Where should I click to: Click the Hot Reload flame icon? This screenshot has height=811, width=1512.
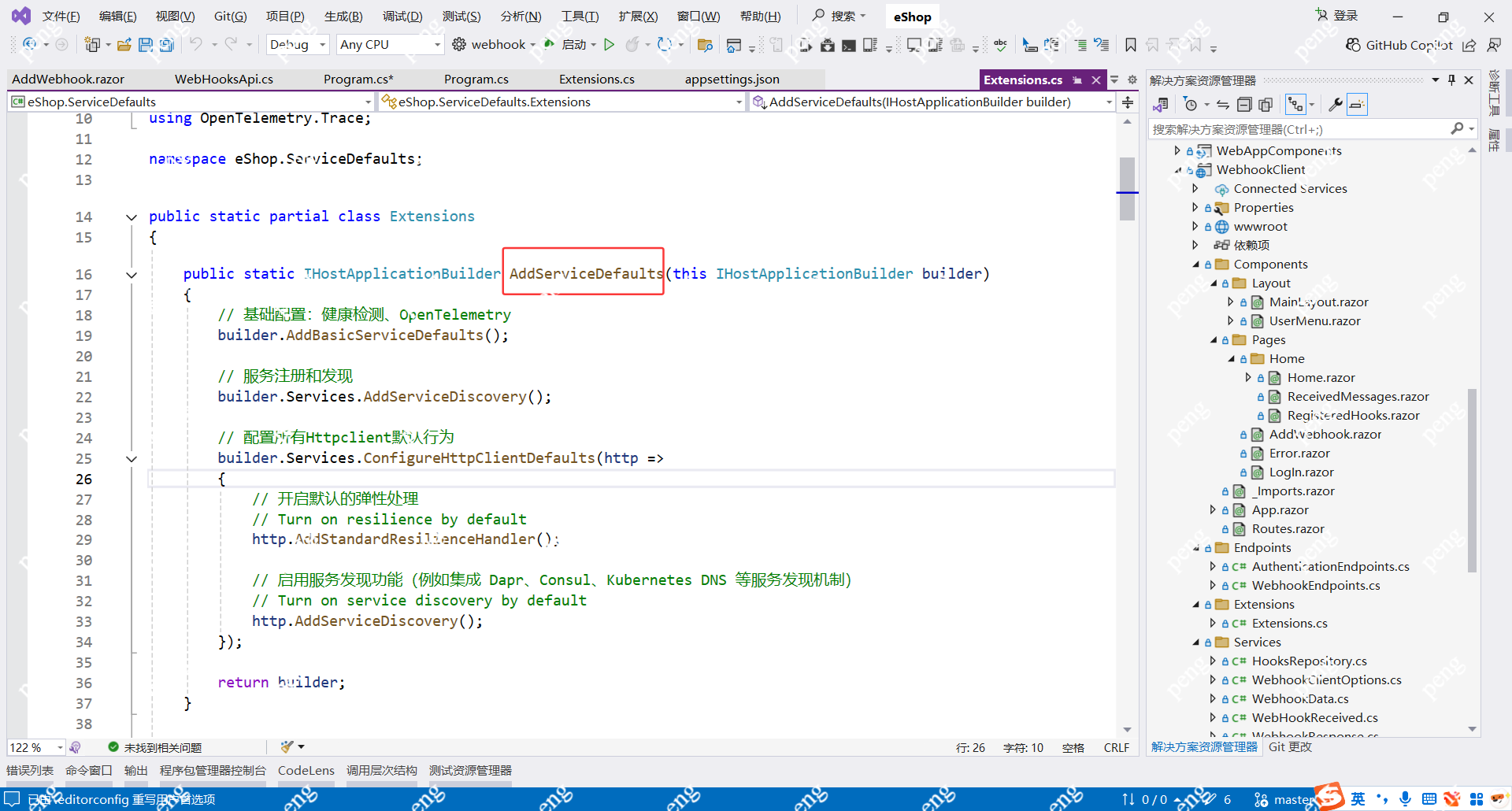point(632,45)
